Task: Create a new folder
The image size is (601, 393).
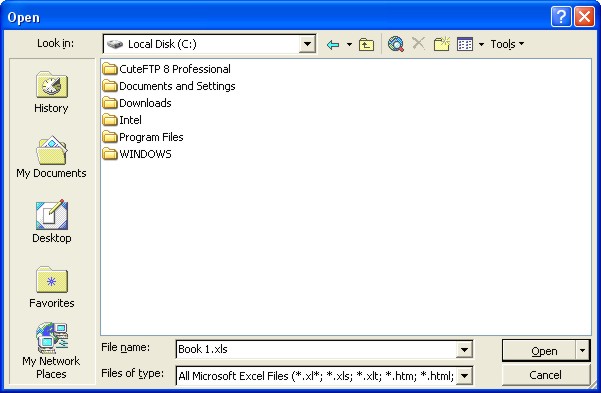Action: tap(442, 44)
